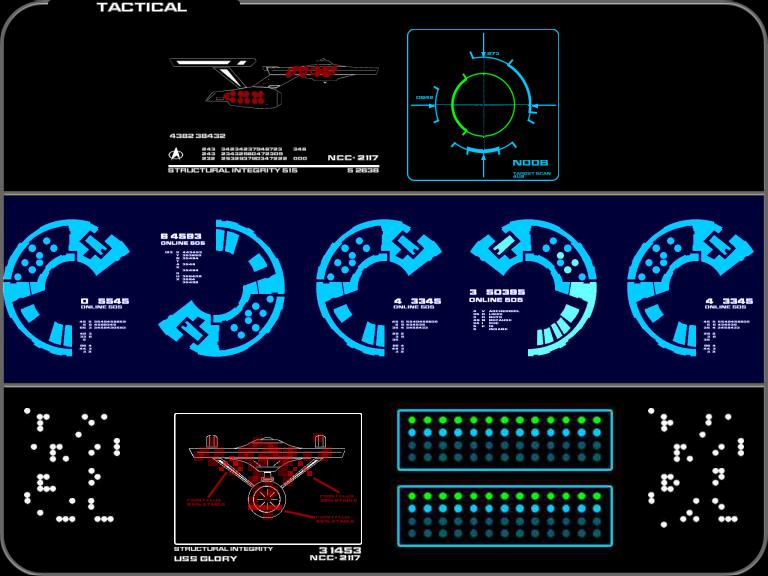Open the USS Glory front-view damage diagram
768x576 pixels.
[x=268, y=479]
